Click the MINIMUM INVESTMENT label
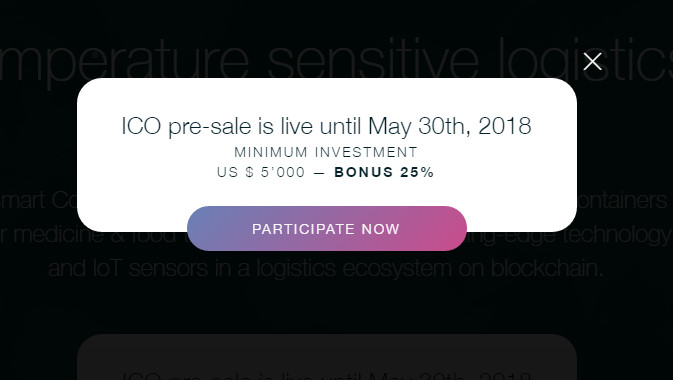 coord(326,152)
